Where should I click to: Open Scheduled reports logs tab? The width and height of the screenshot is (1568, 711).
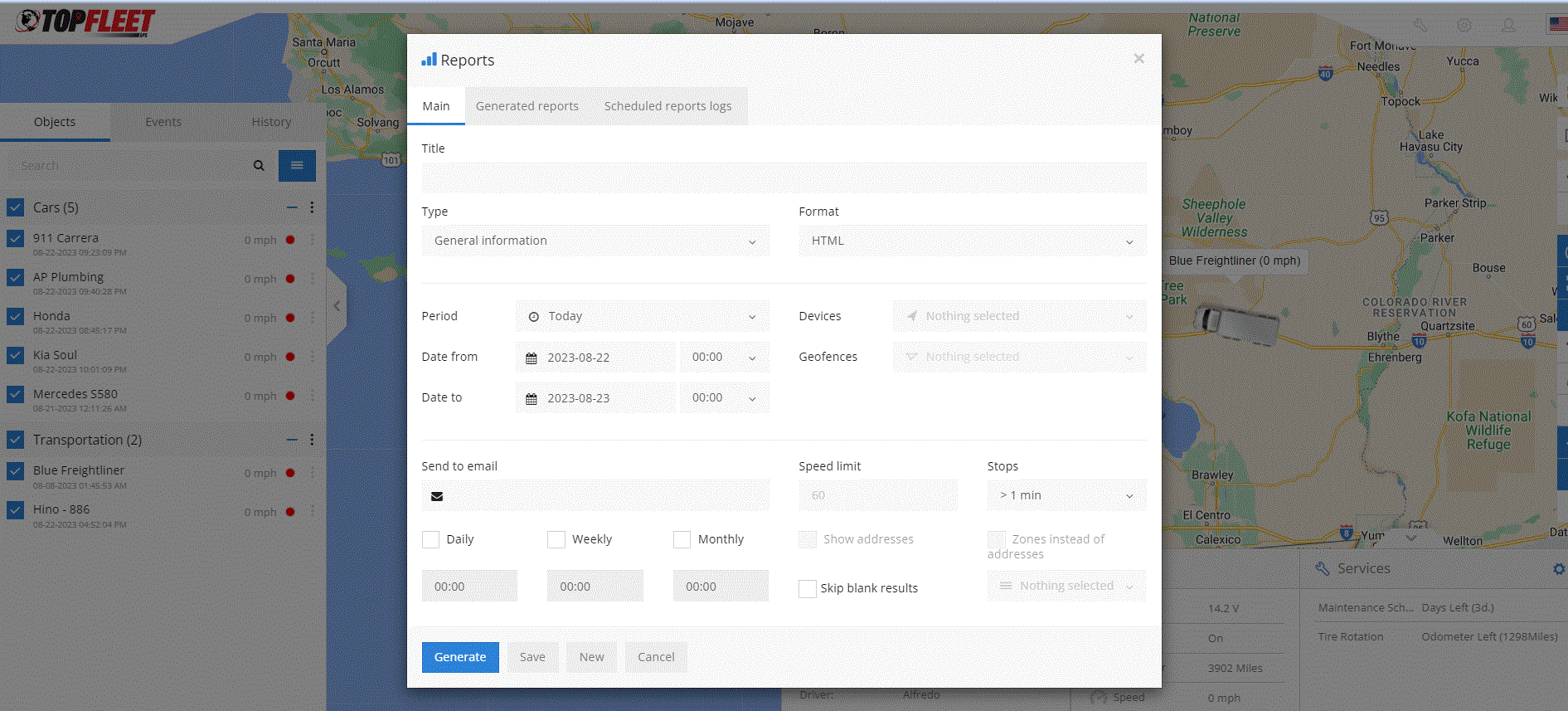(667, 106)
